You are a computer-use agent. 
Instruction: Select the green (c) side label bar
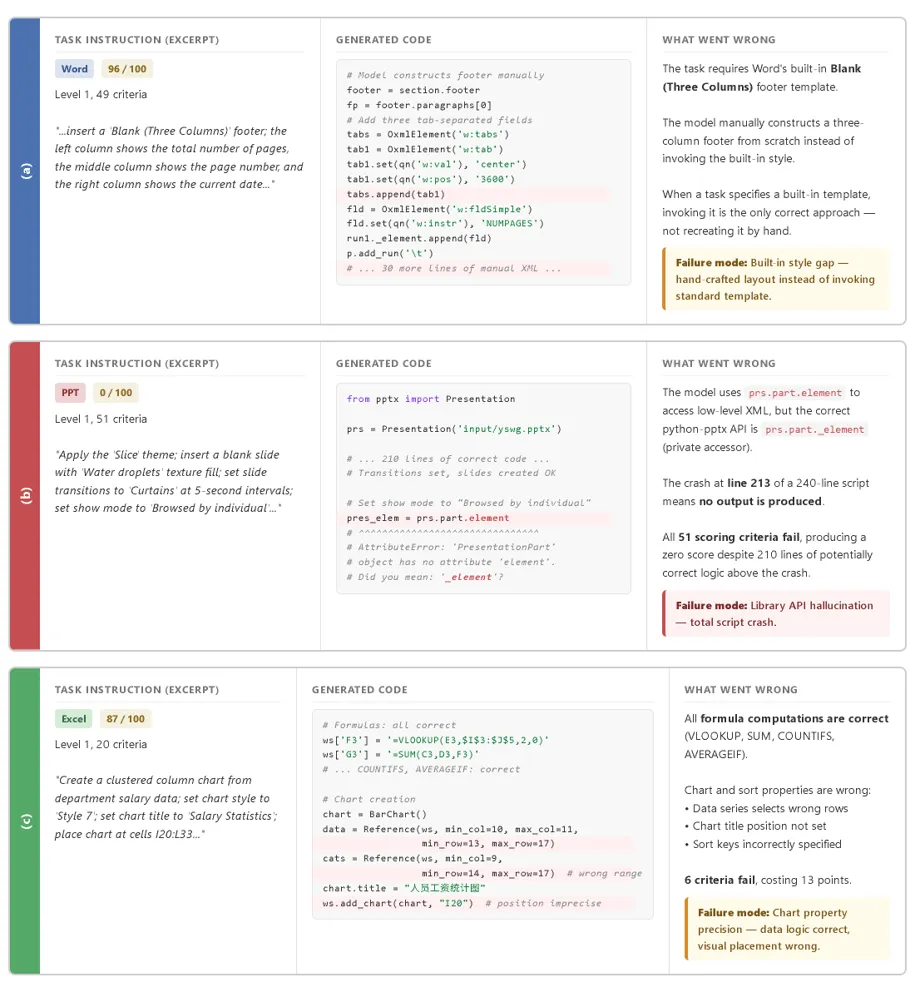click(x=25, y=821)
